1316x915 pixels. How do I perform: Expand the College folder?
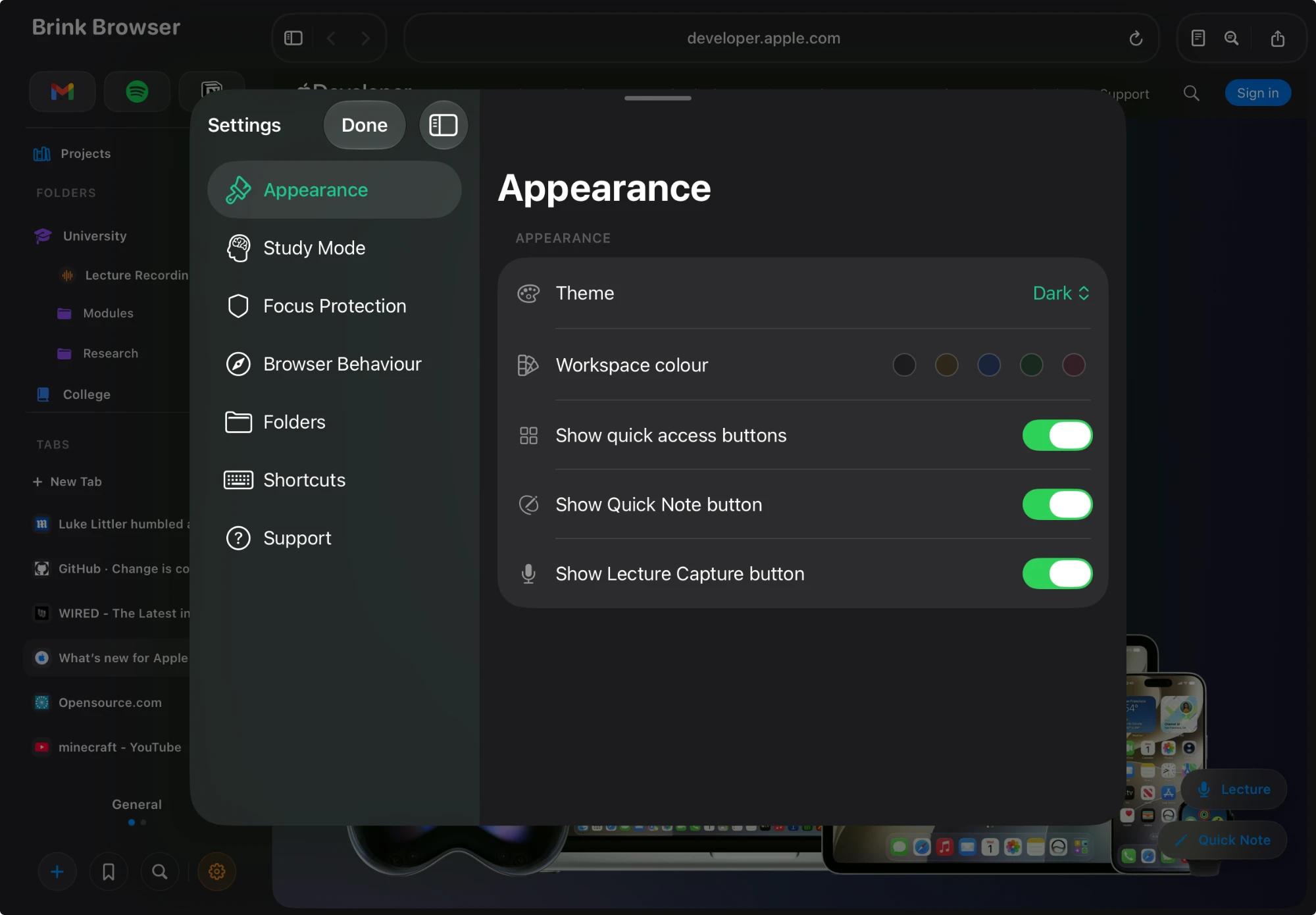coord(87,394)
